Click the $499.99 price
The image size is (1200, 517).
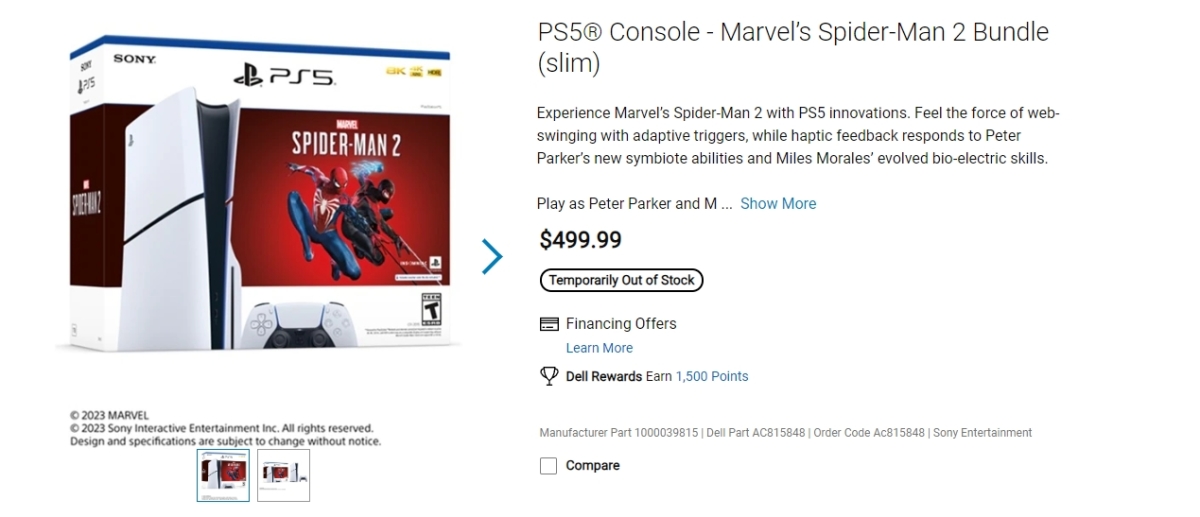tap(580, 240)
